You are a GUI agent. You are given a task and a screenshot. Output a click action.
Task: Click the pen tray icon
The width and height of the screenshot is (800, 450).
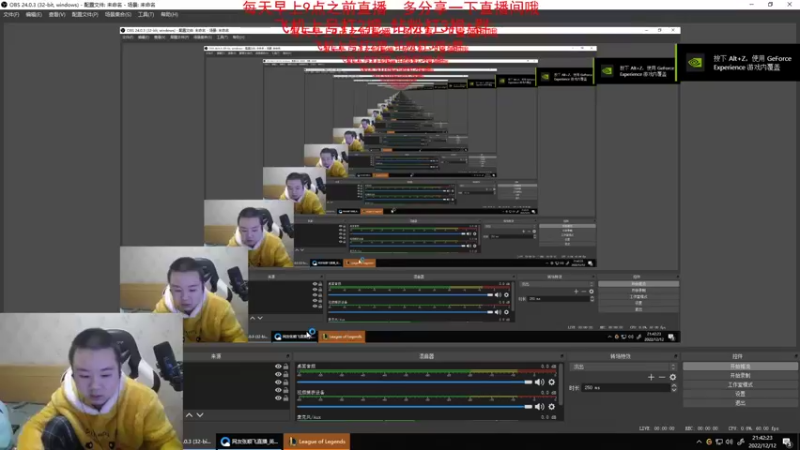741,442
